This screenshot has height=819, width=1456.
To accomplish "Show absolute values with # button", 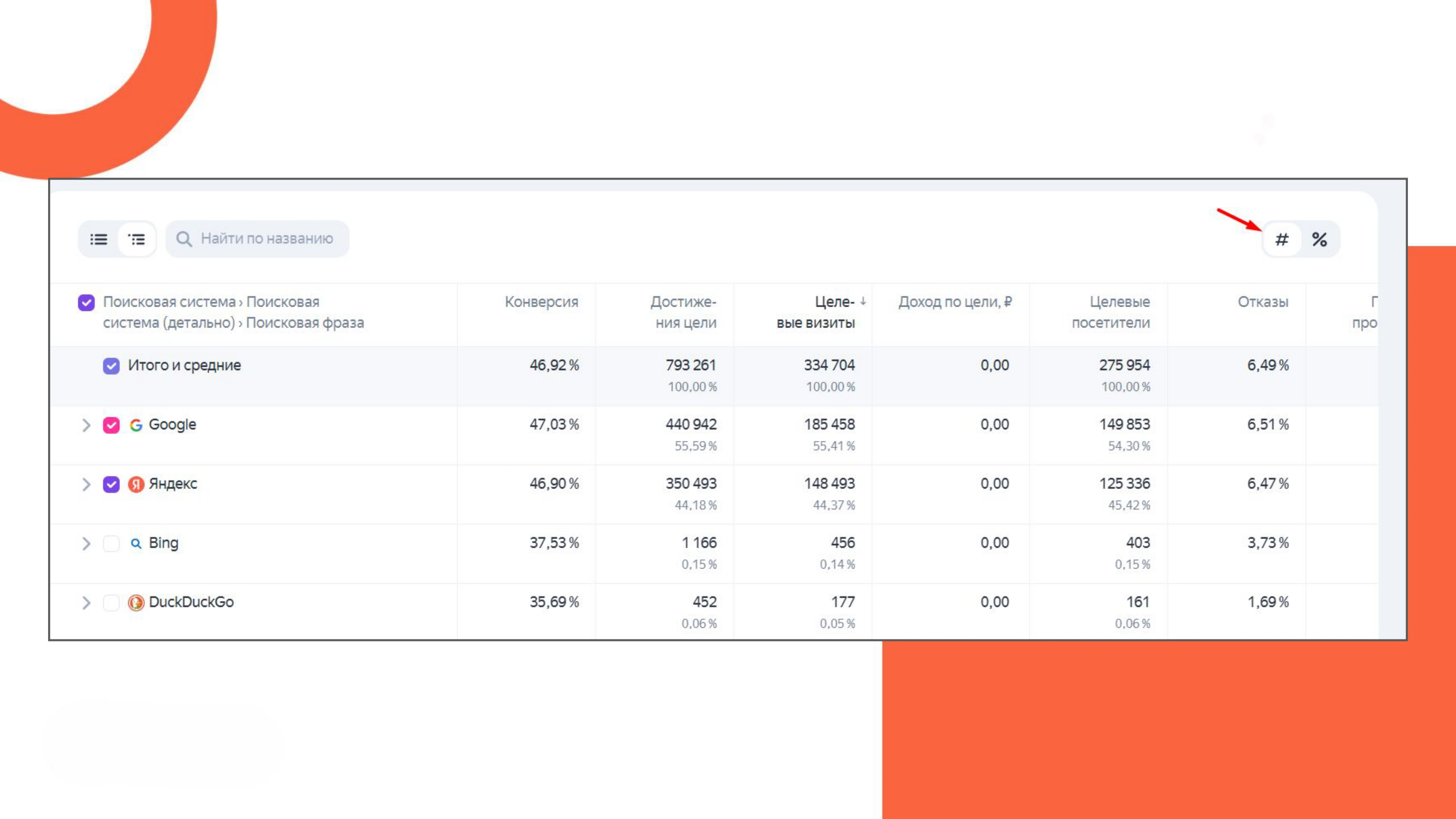I will pyautogui.click(x=1281, y=240).
